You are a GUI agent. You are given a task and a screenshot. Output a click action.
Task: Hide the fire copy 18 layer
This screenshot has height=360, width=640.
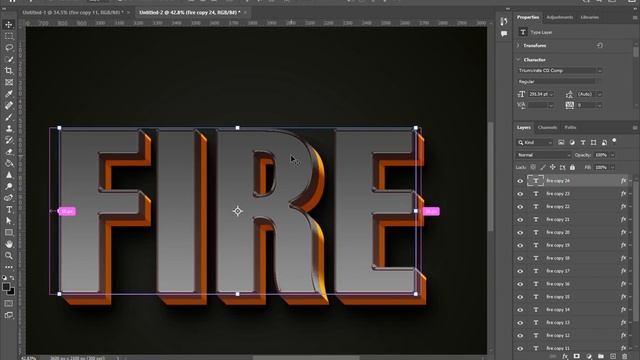click(520, 258)
